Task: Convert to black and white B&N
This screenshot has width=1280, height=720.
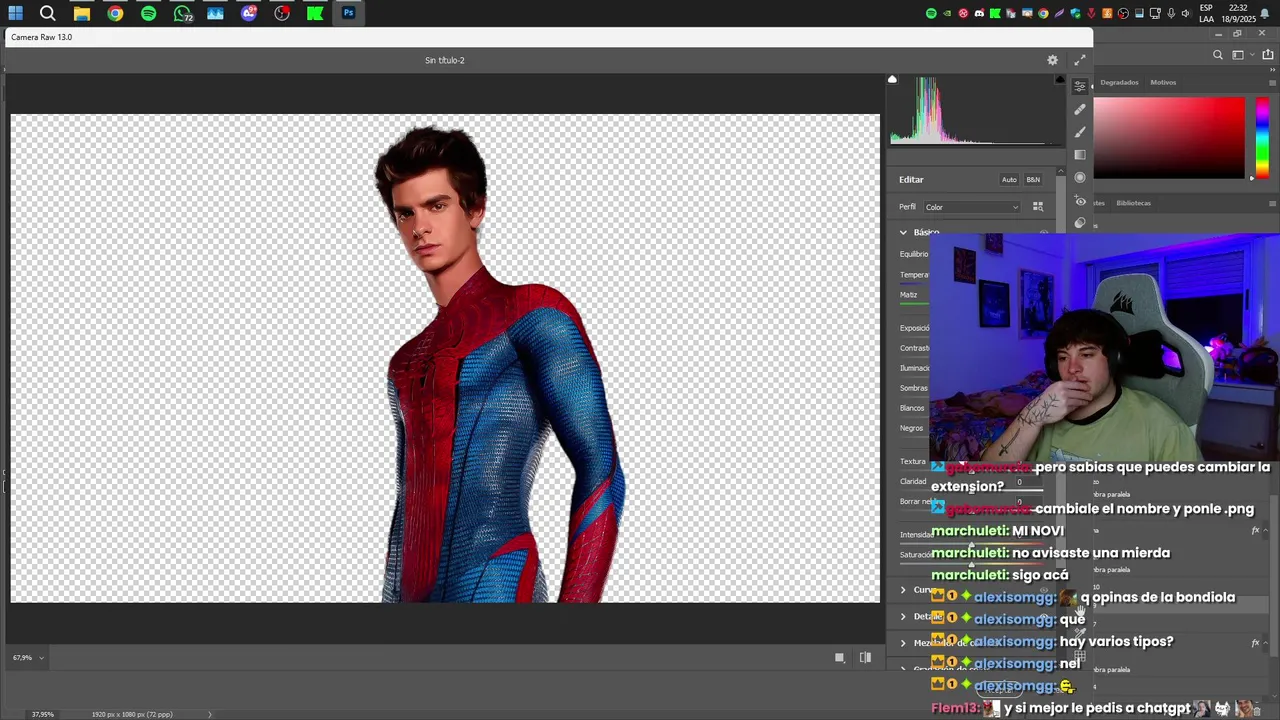Action: pyautogui.click(x=1033, y=180)
